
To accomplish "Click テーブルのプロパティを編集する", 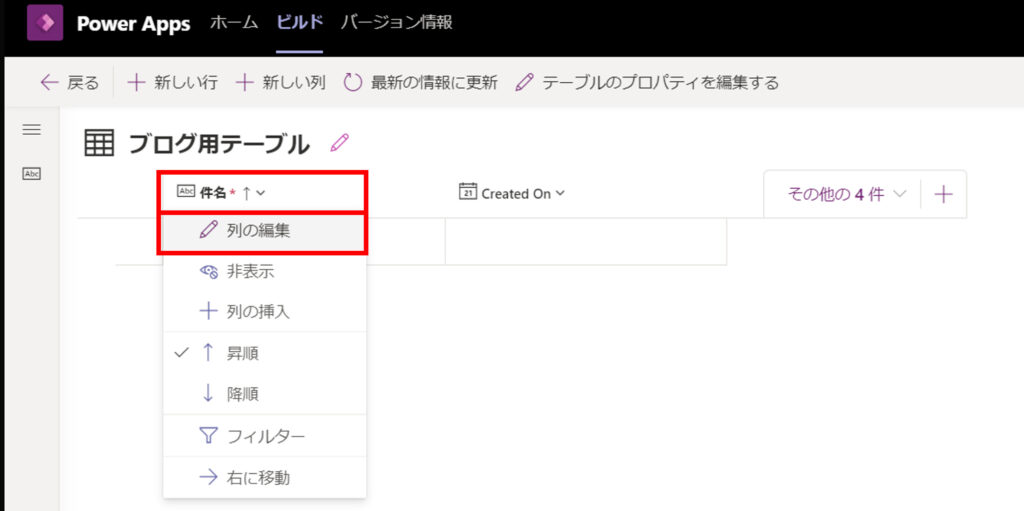I will [x=647, y=82].
